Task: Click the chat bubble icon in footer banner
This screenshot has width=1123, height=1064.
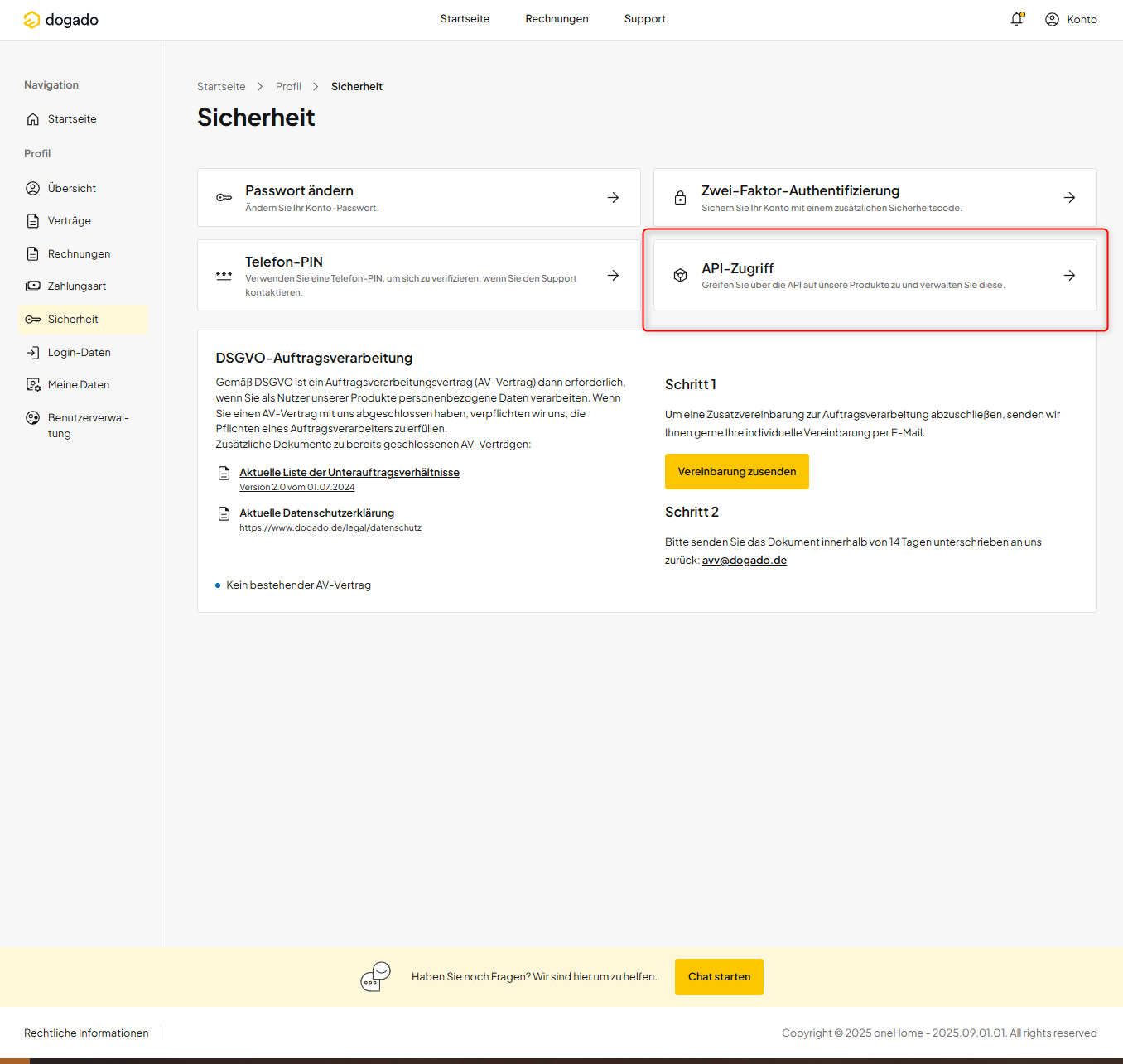Action: coord(376,977)
